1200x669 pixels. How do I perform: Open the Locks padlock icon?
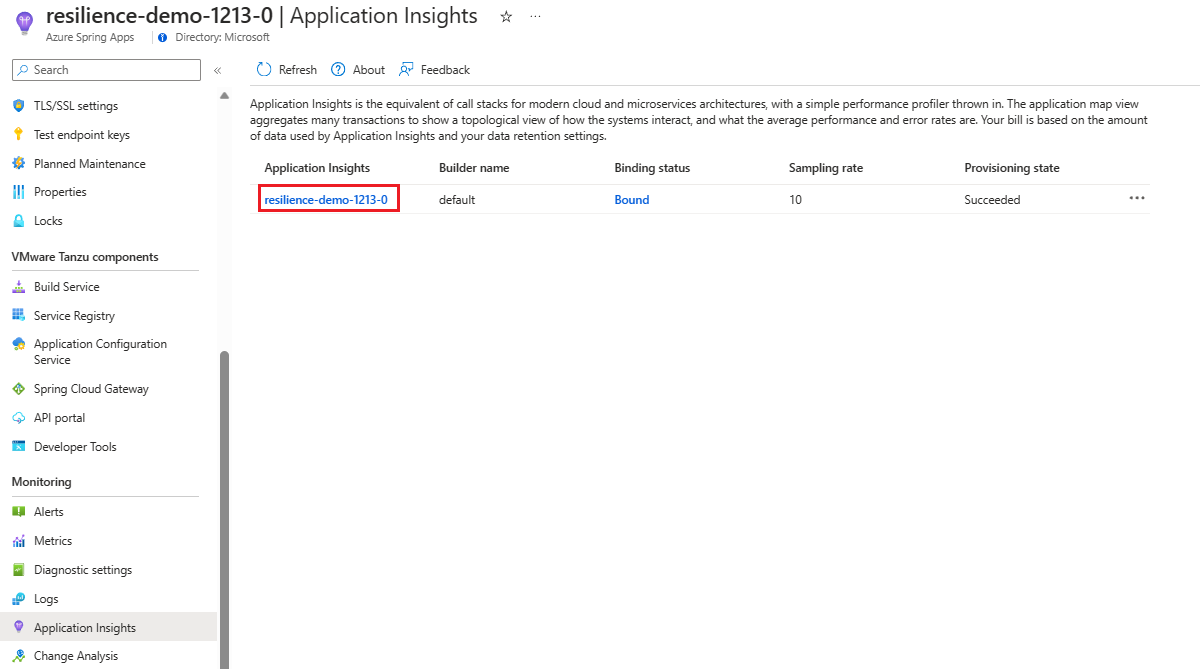click(x=18, y=221)
